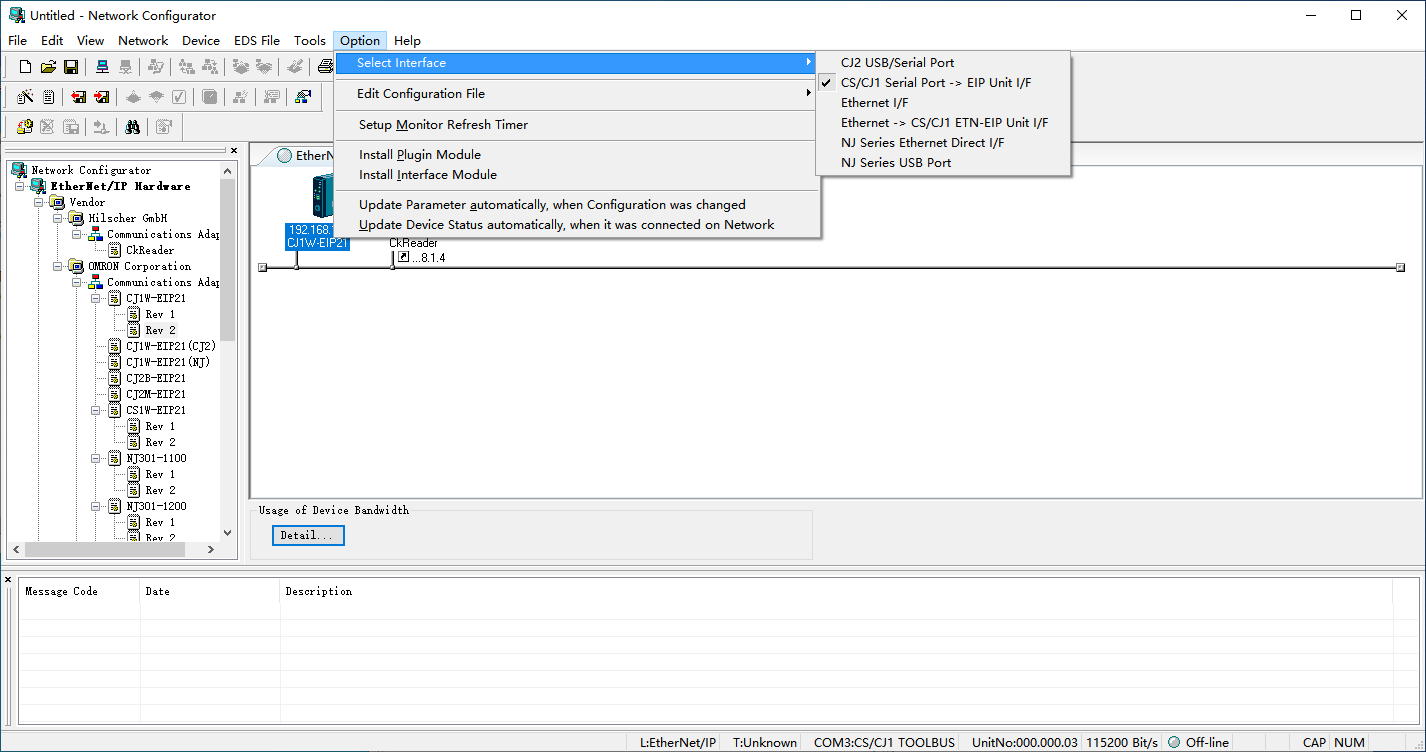
Task: Click the floppy icon with left red arrow
Action: 79,97
